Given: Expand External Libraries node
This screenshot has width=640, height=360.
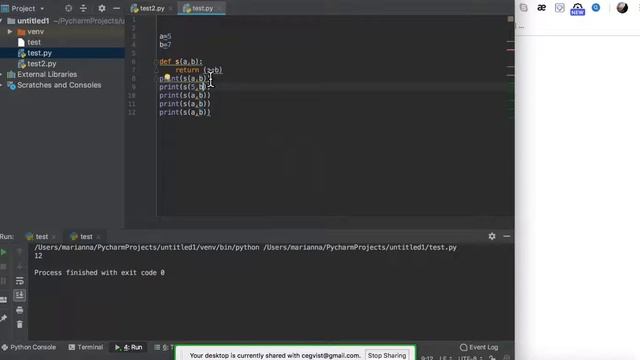Looking at the screenshot, I should pyautogui.click(x=1, y=74).
